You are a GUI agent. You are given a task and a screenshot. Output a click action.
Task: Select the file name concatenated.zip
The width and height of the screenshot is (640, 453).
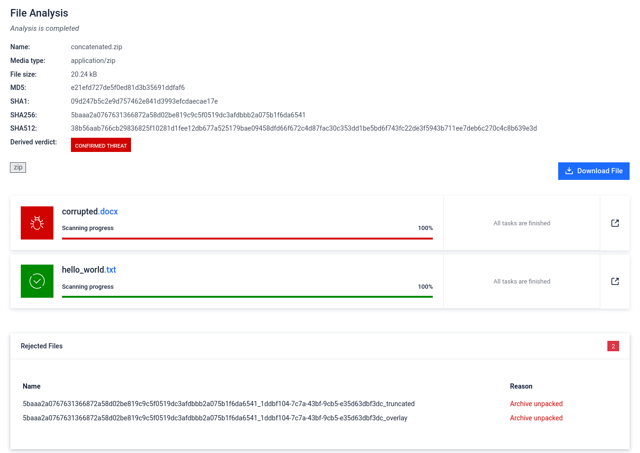coord(96,47)
